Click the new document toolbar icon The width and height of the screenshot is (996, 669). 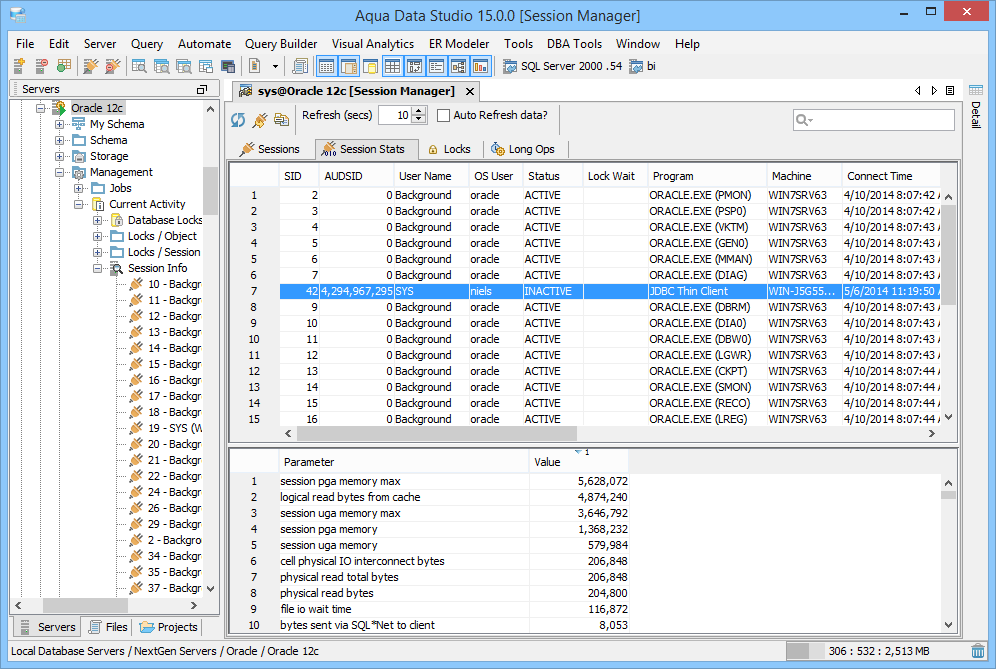255,65
